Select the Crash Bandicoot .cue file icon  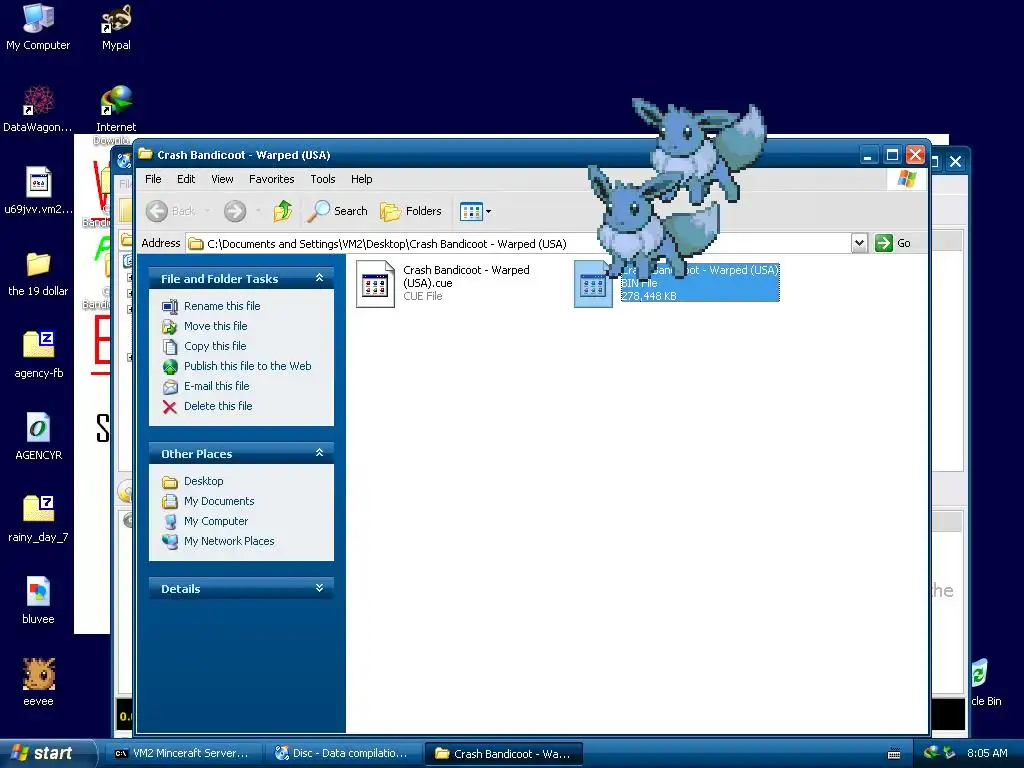(375, 284)
